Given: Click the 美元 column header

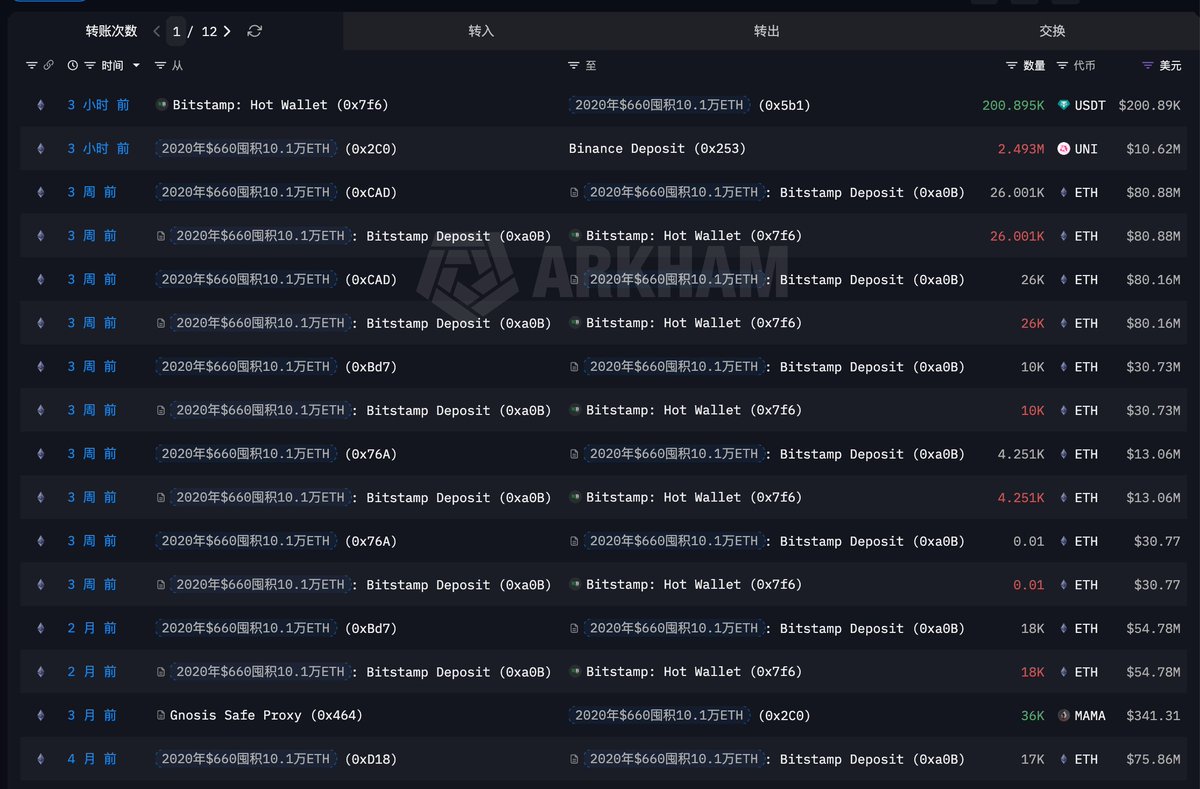Looking at the screenshot, I should [1170, 65].
